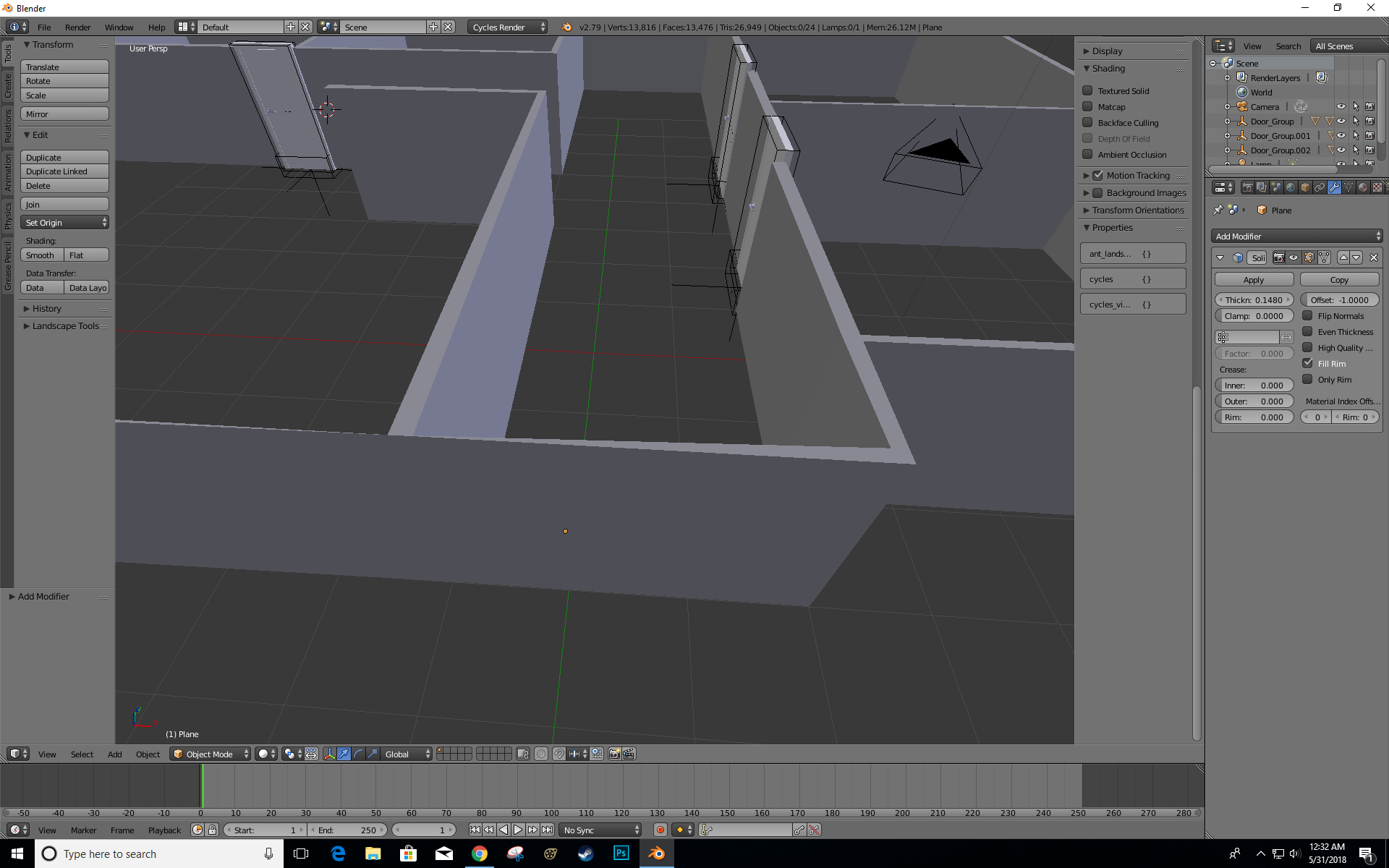
Task: Move the Solidify modifier down in the stack
Action: coord(1356,258)
